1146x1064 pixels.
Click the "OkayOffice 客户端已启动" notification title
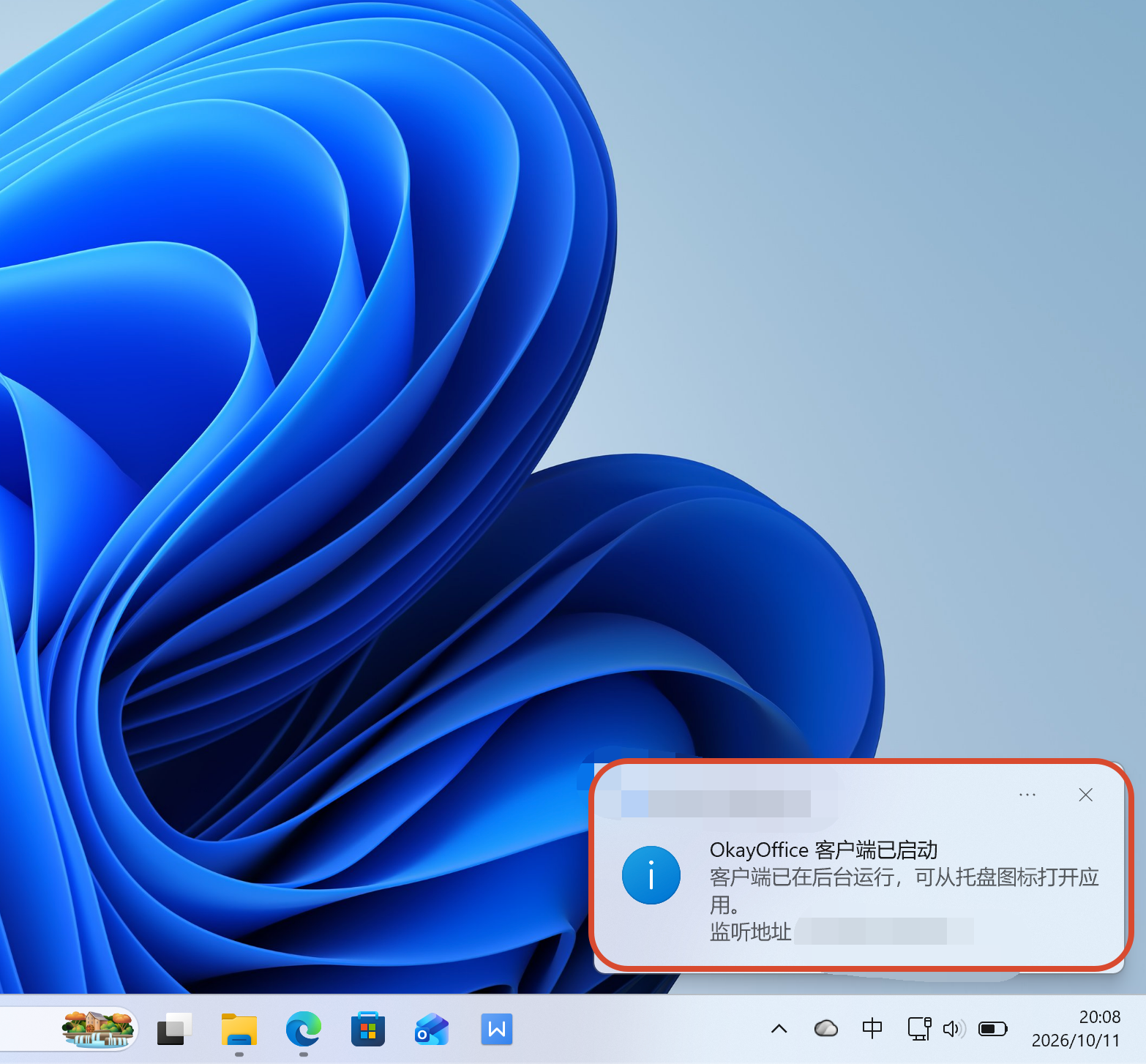pyautogui.click(x=823, y=850)
